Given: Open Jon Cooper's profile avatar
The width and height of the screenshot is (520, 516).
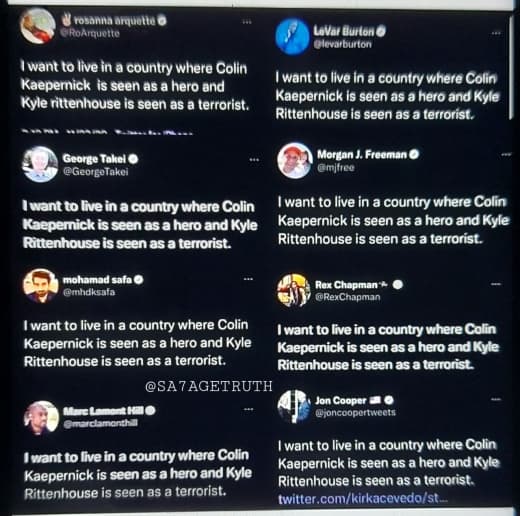Looking at the screenshot, I should coord(294,406).
